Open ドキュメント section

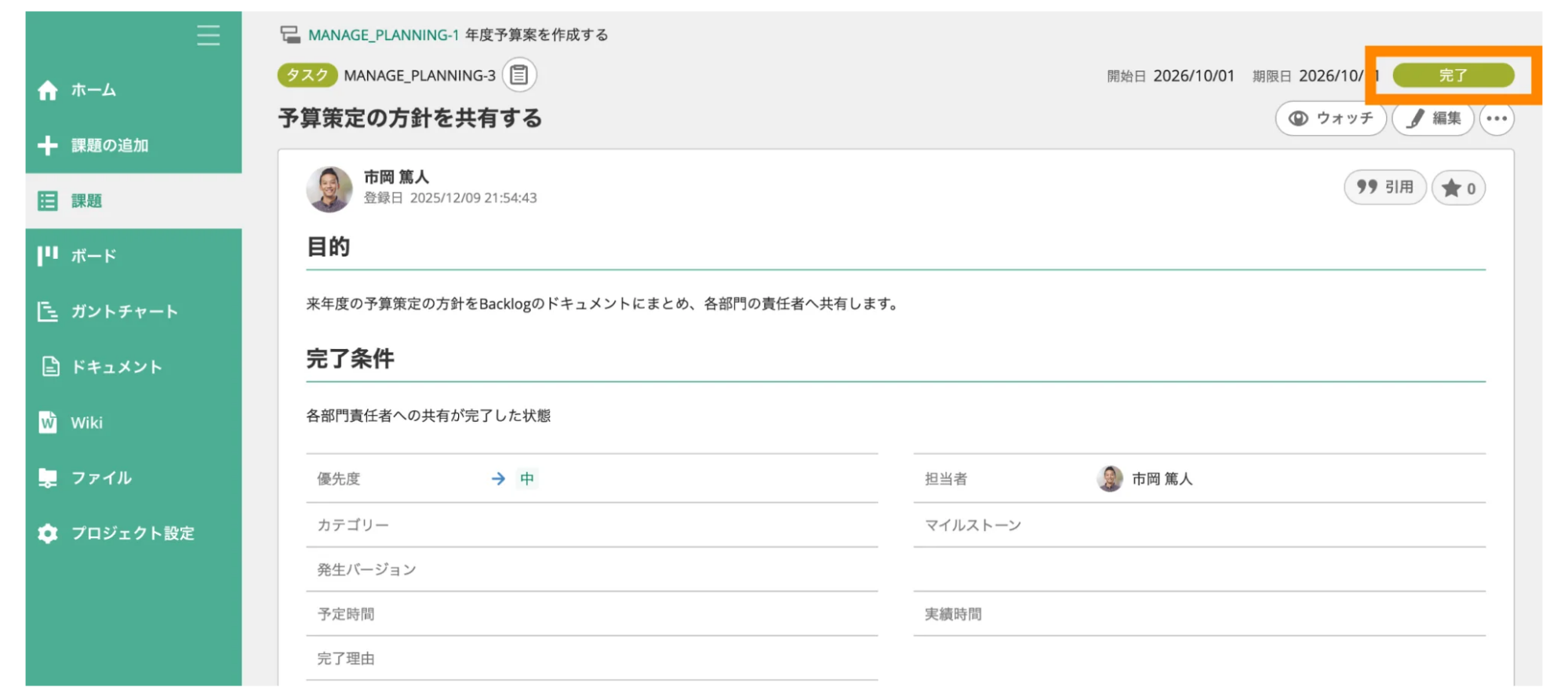[133, 366]
